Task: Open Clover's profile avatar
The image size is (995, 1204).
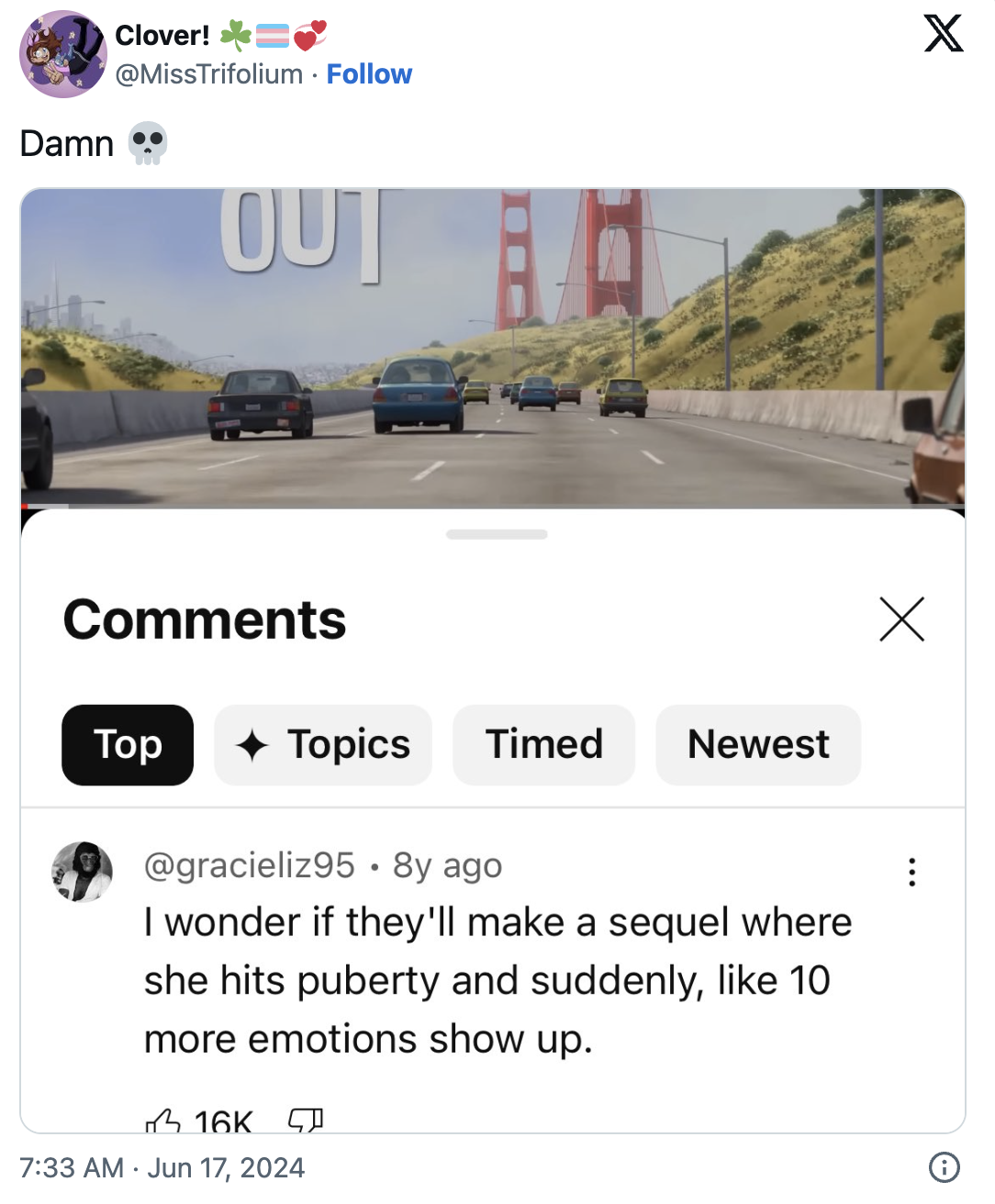Action: [62, 54]
